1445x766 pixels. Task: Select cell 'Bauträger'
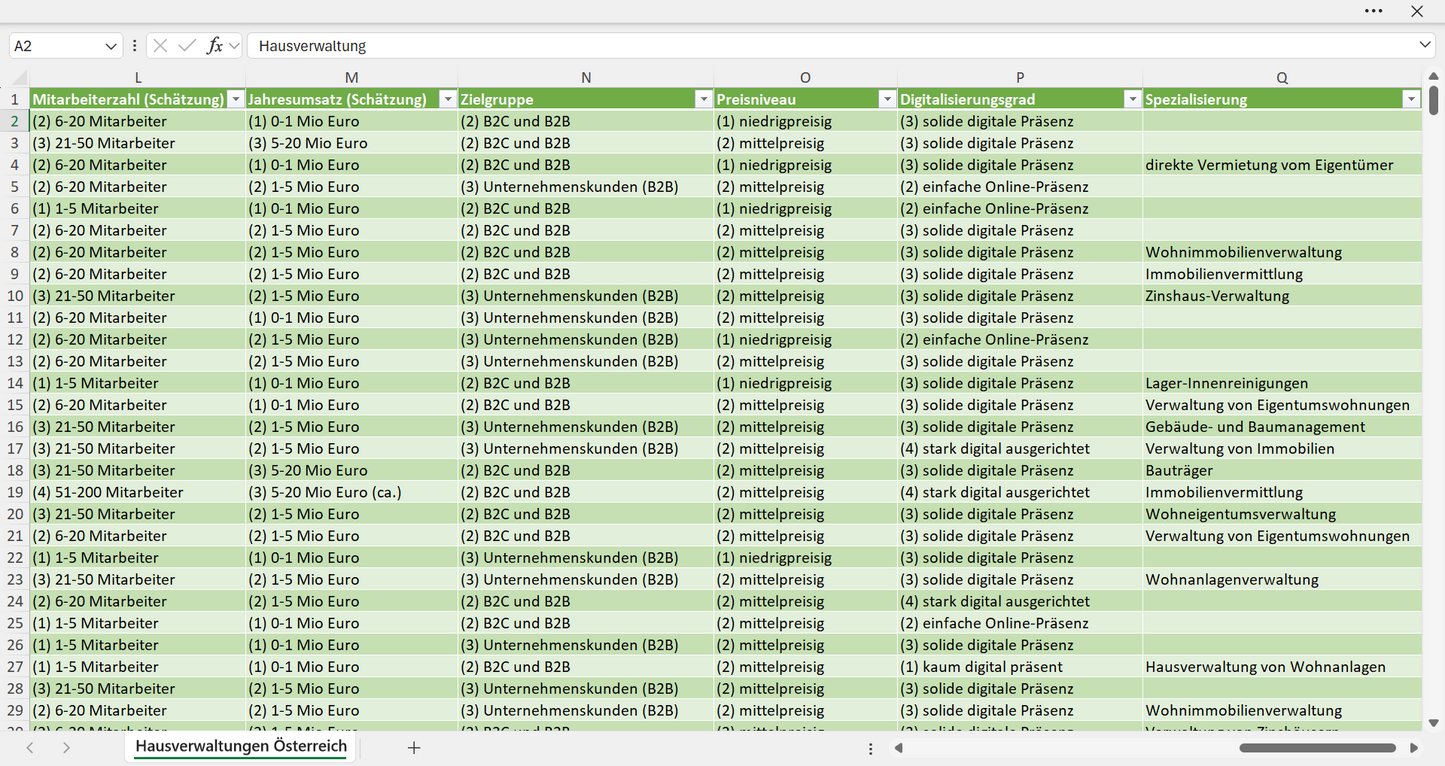pos(1282,470)
